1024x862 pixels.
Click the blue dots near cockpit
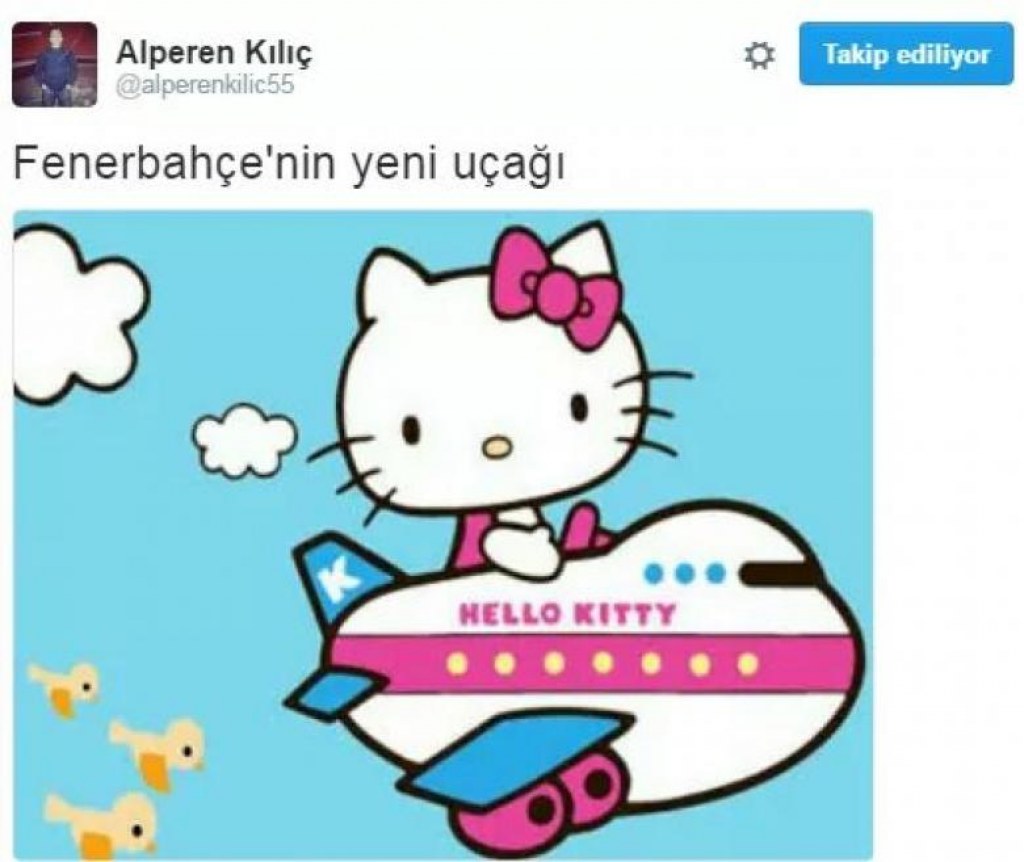(684, 573)
